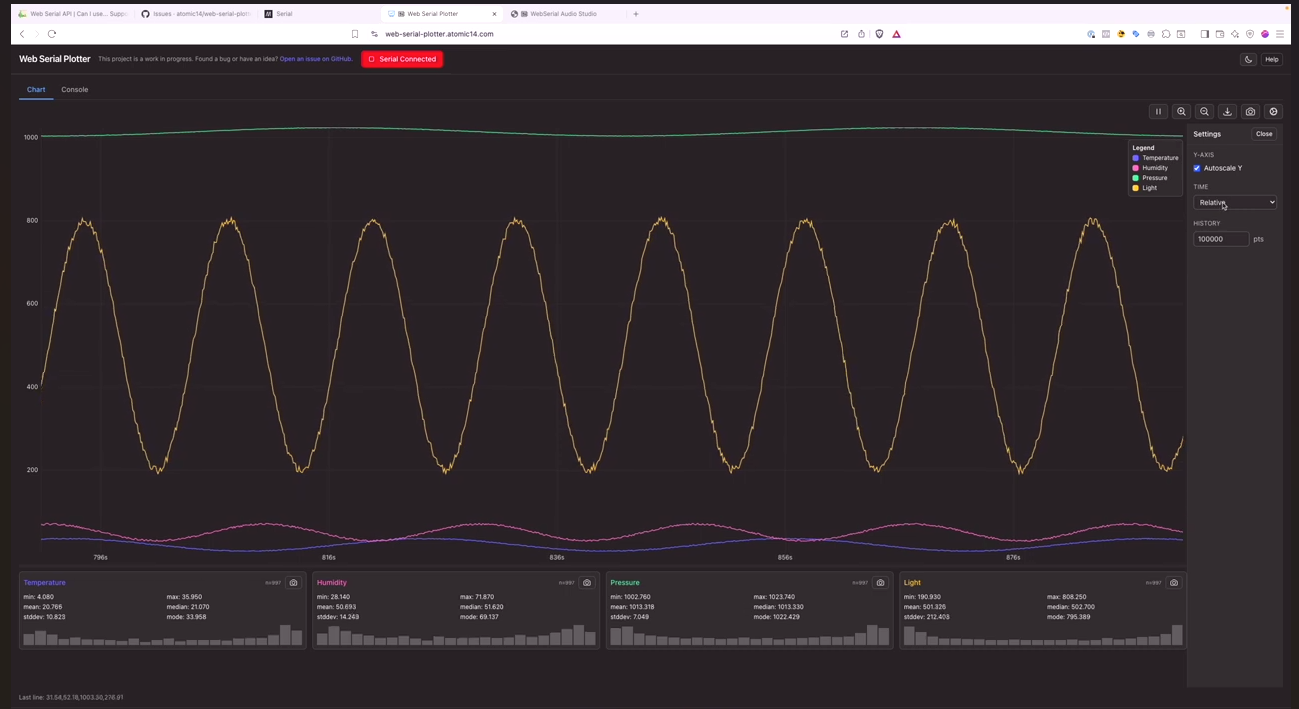Screen dimensions: 1299x709
Task: Toggle dark mode moon icon
Action: (1248, 59)
